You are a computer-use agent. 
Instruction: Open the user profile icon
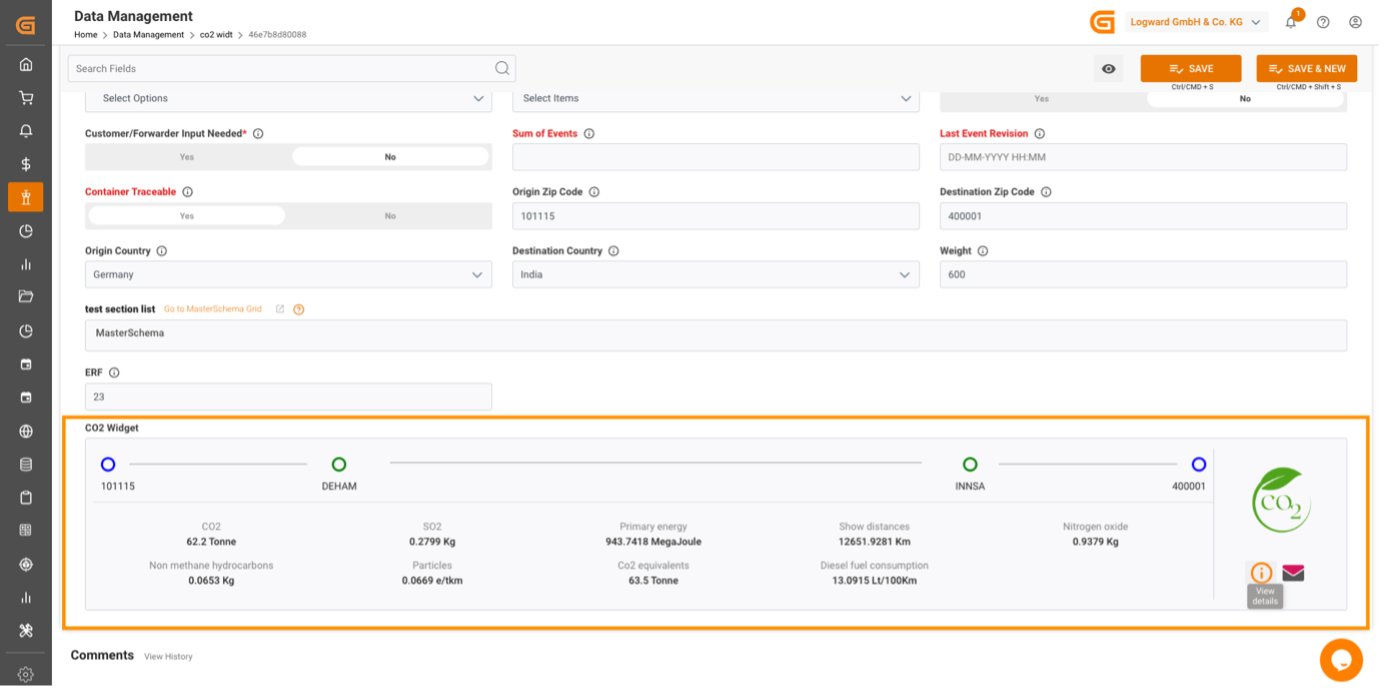pyautogui.click(x=1356, y=22)
